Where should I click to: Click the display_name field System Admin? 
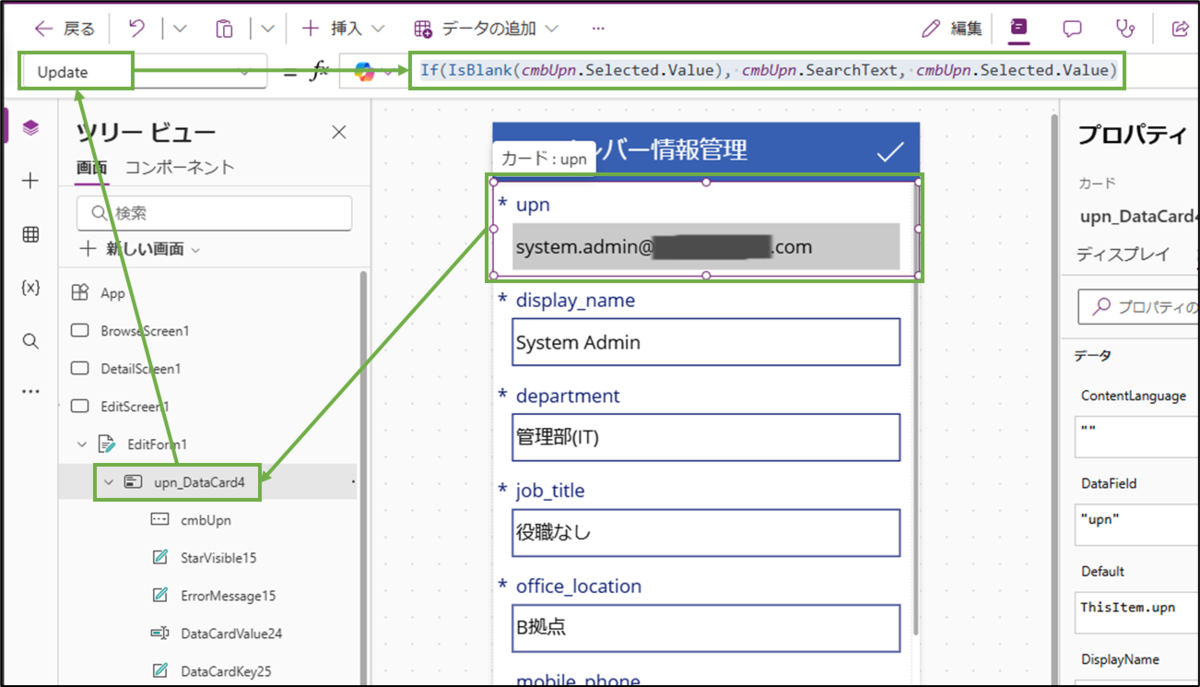point(706,342)
